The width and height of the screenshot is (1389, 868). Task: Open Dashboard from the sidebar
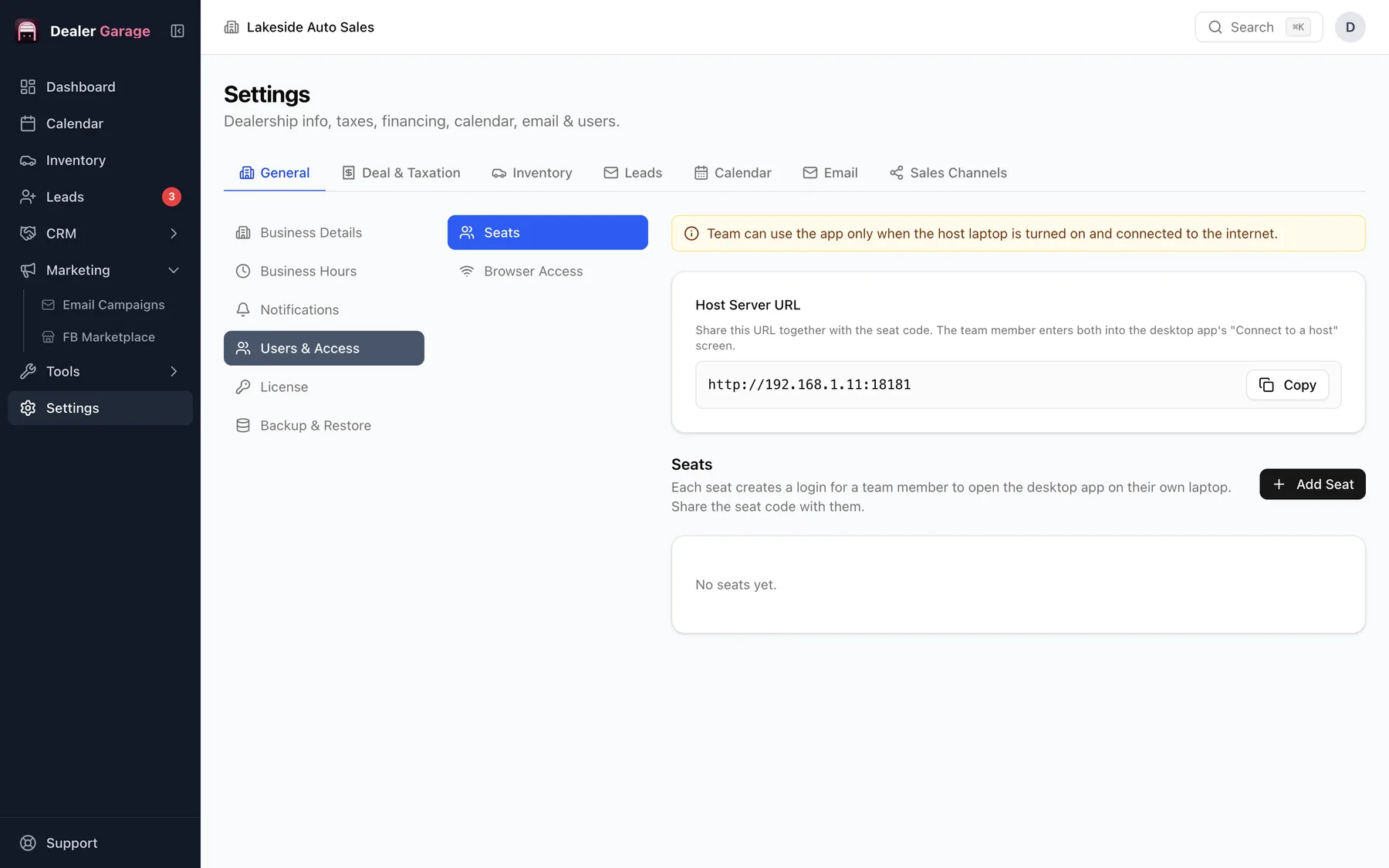tap(100, 87)
